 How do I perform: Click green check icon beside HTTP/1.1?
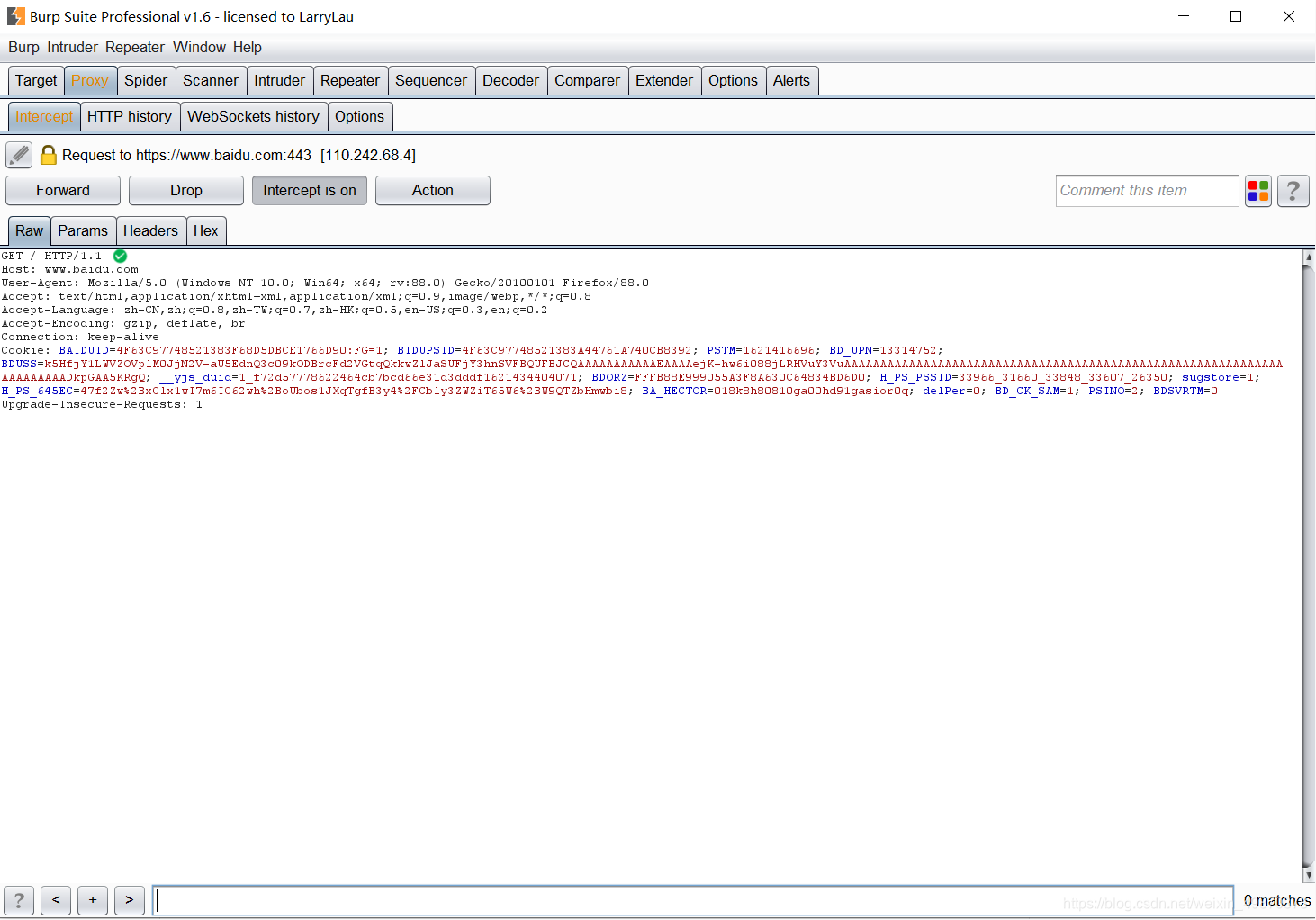(120, 257)
